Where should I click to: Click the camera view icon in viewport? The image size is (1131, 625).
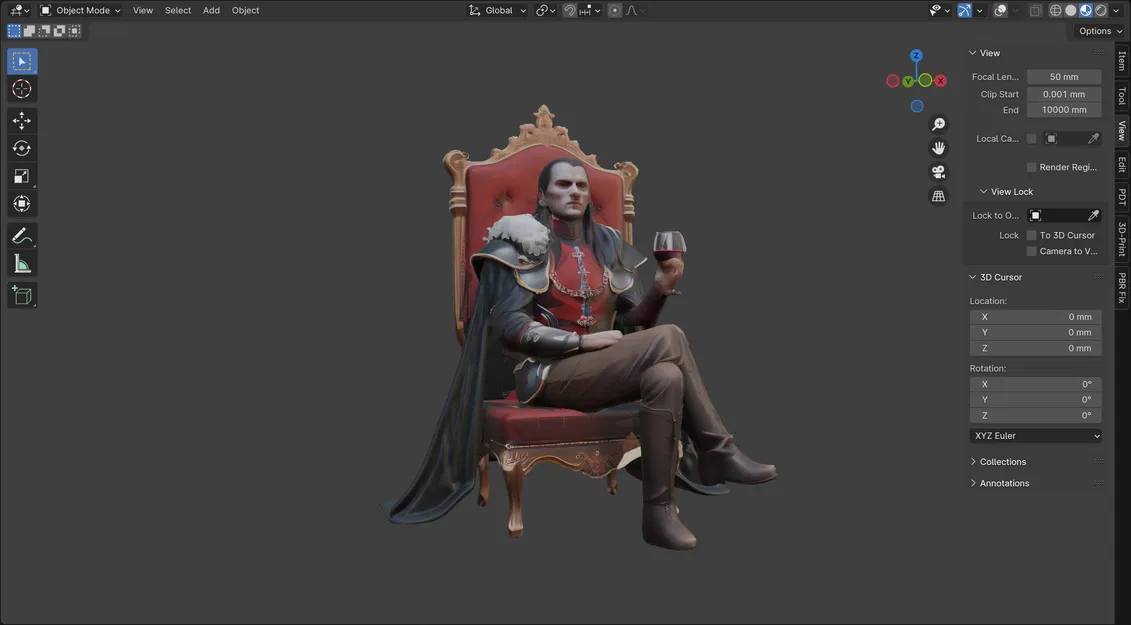[938, 171]
